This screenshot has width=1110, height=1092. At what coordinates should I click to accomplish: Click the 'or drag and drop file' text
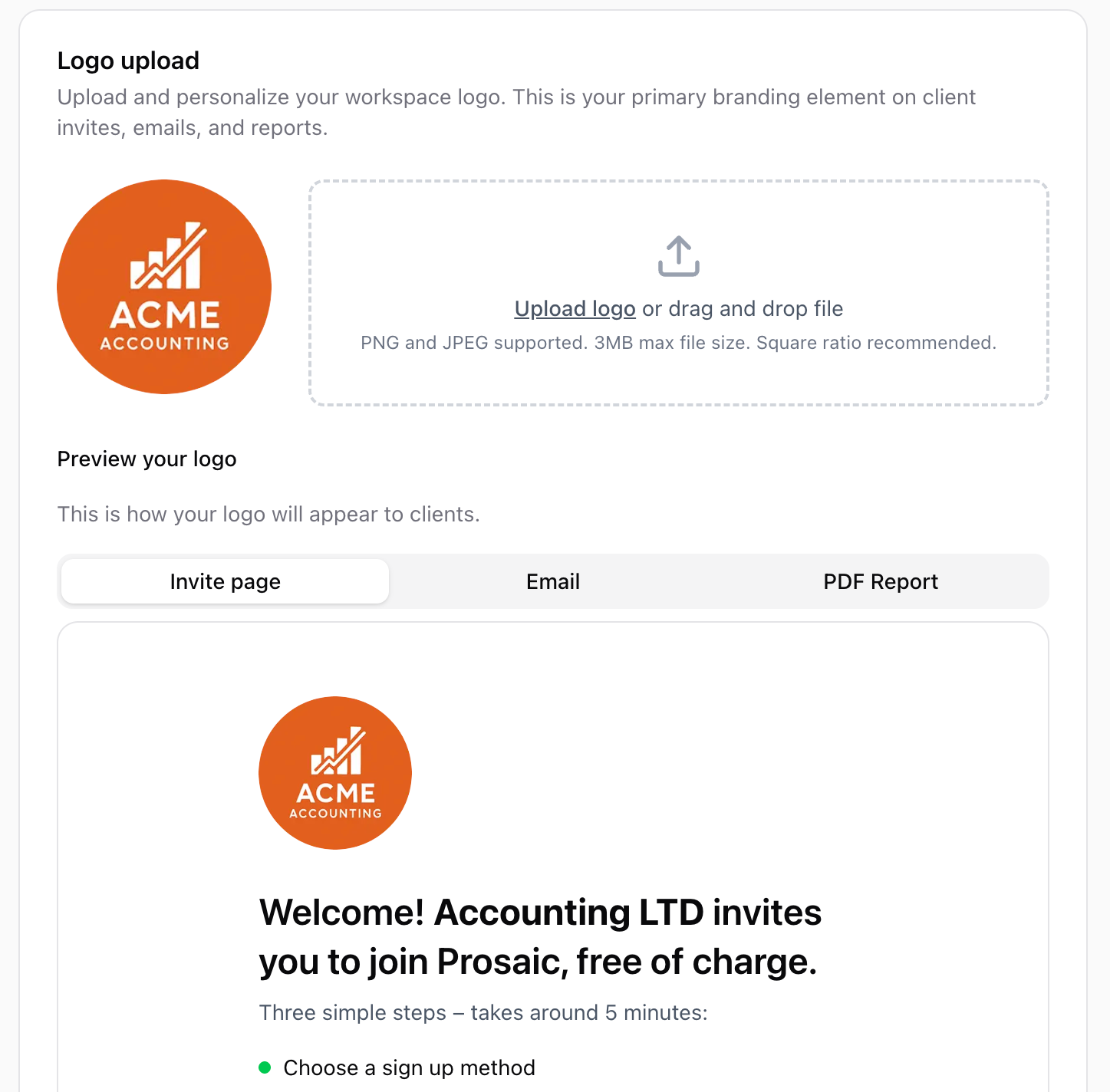tap(743, 308)
